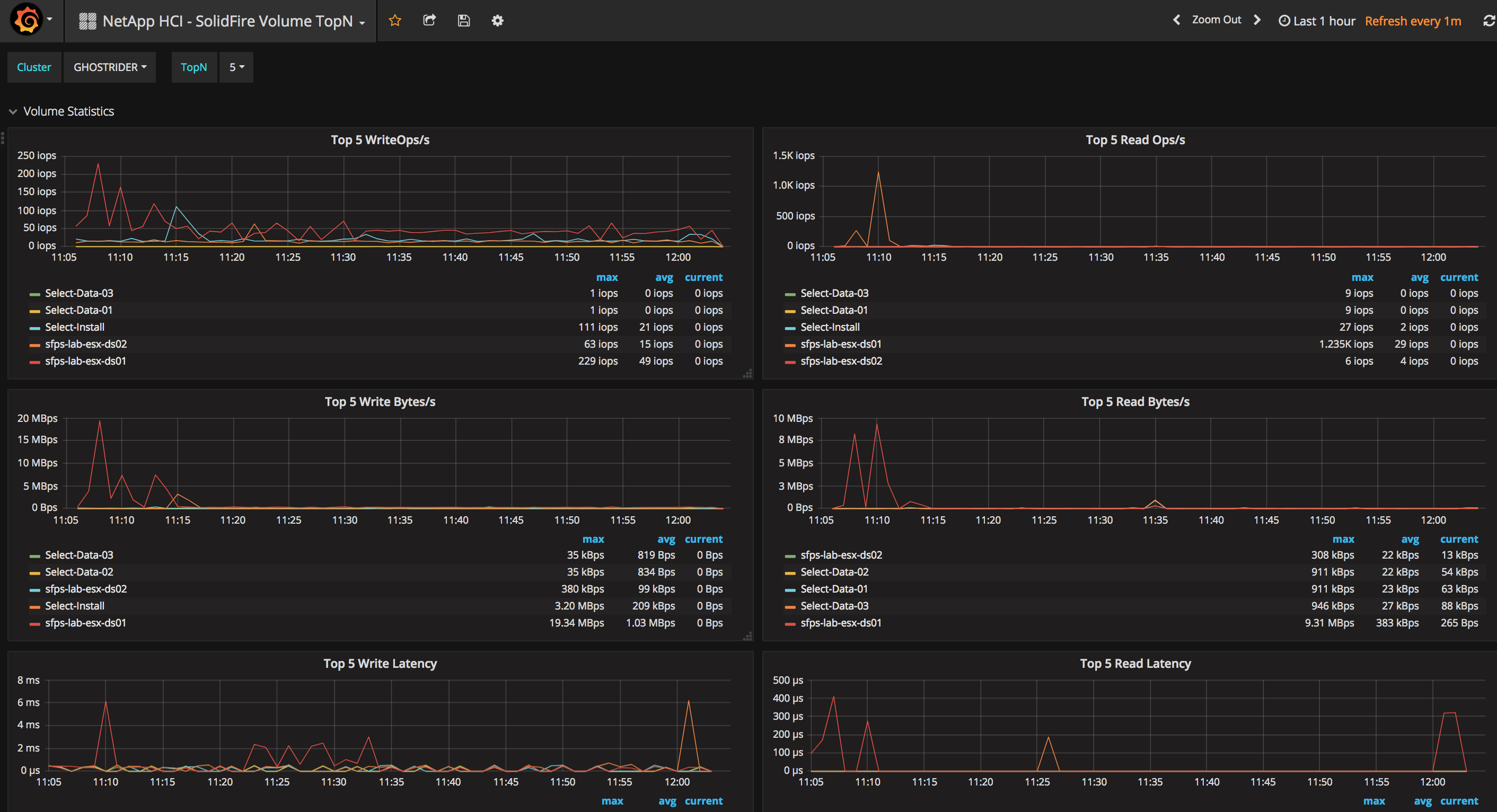Toggle Select-Data-02 series in Write Bytes legend
1497x812 pixels.
tap(79, 572)
